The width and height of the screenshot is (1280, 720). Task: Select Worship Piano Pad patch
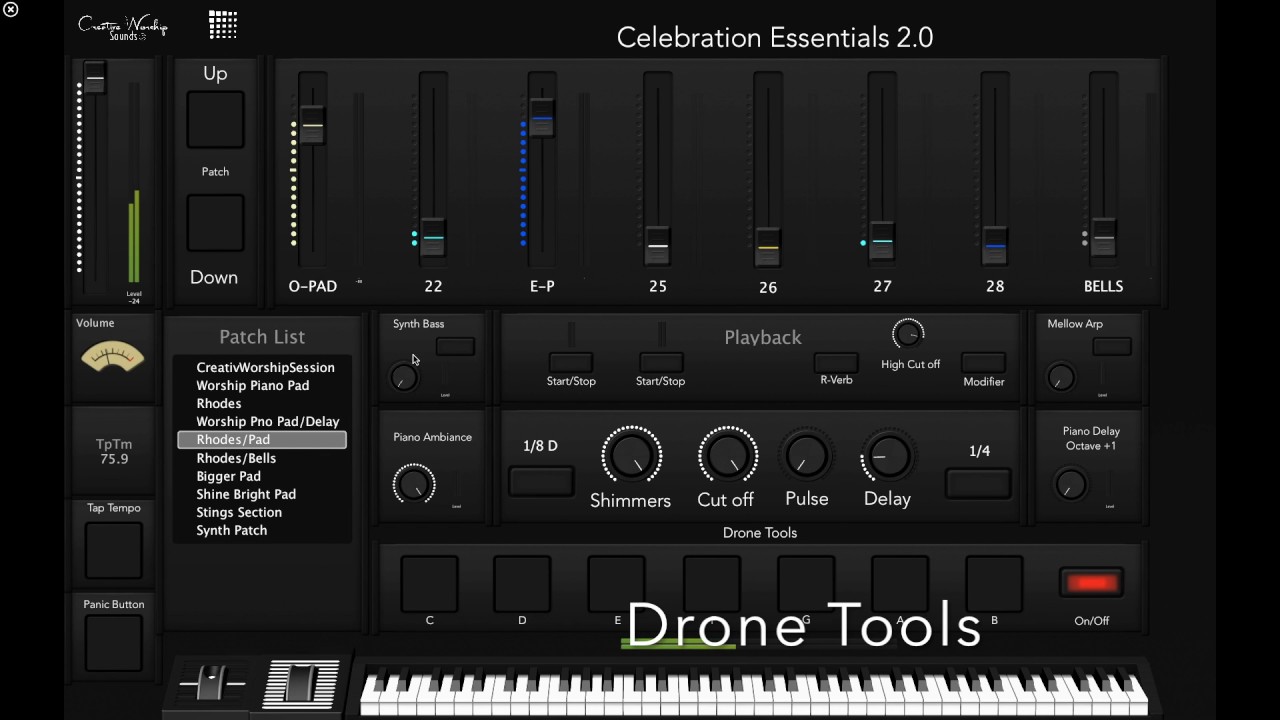click(x=252, y=385)
